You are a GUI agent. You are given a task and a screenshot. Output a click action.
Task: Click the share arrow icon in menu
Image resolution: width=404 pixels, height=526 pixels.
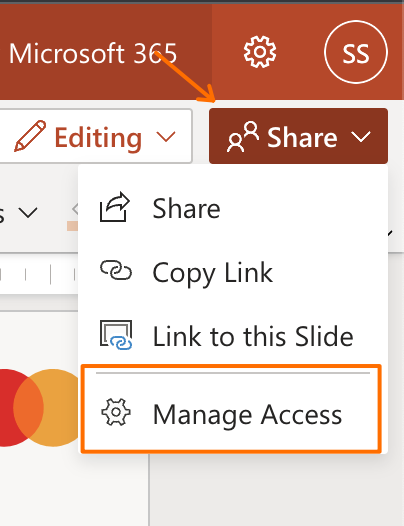click(x=115, y=207)
